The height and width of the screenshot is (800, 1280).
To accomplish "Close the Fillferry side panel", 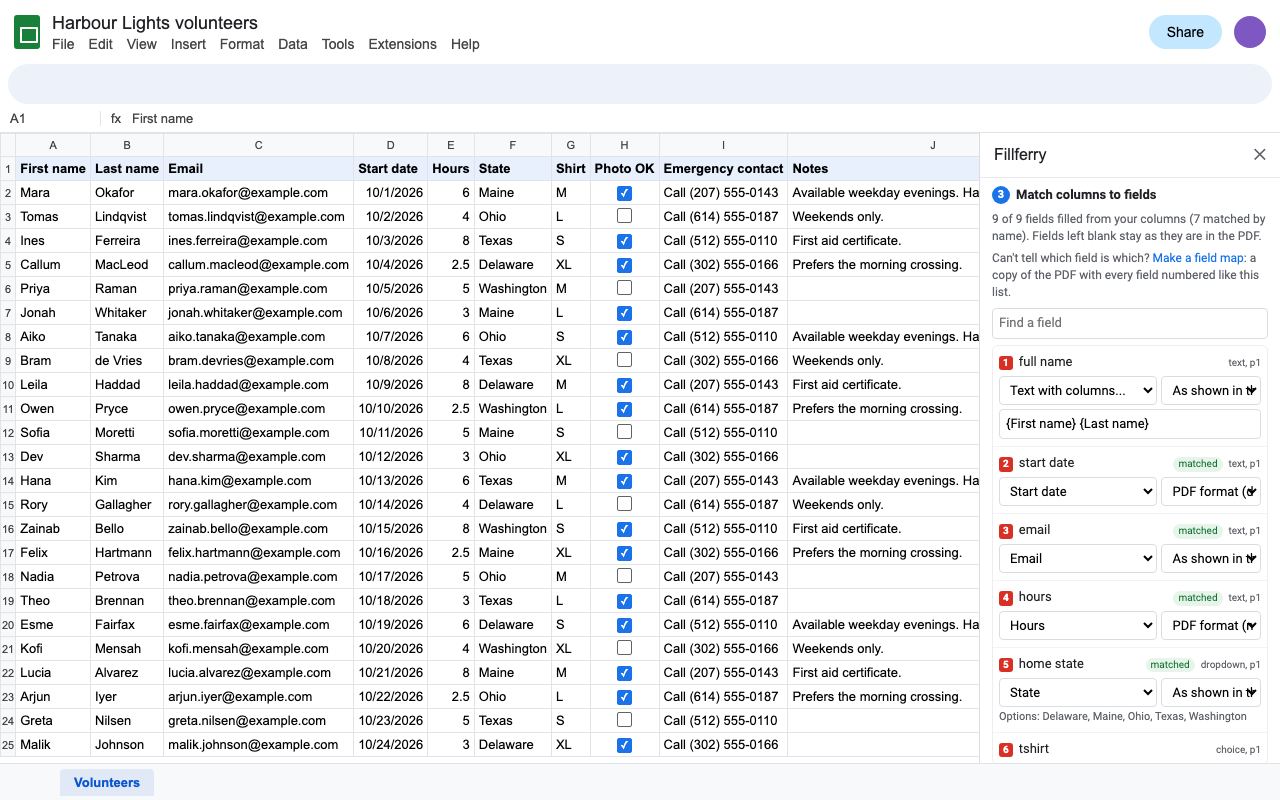I will click(1260, 154).
